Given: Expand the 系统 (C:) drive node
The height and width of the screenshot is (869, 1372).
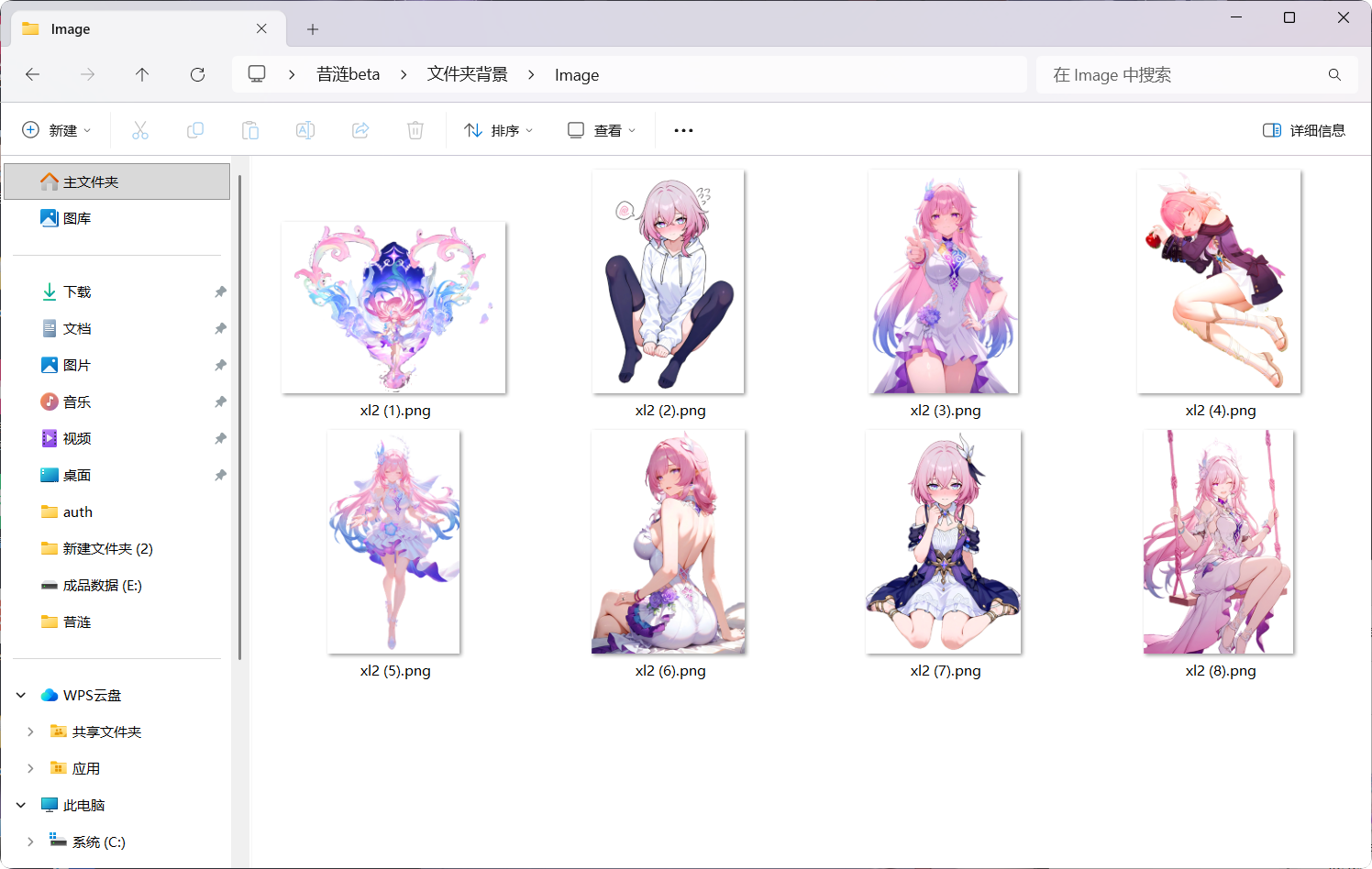Looking at the screenshot, I should pos(30,841).
